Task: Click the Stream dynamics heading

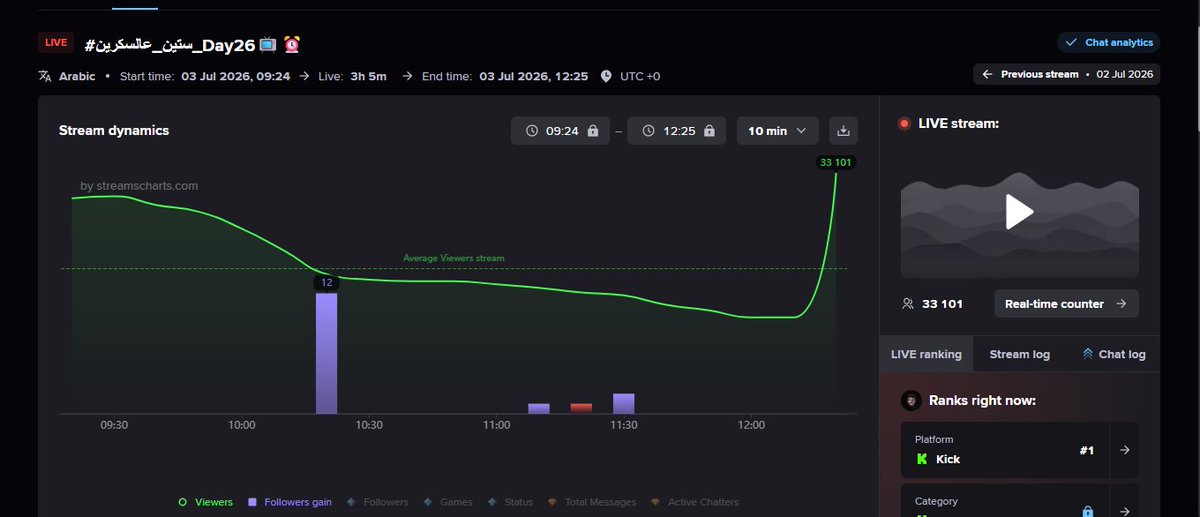Action: point(114,130)
